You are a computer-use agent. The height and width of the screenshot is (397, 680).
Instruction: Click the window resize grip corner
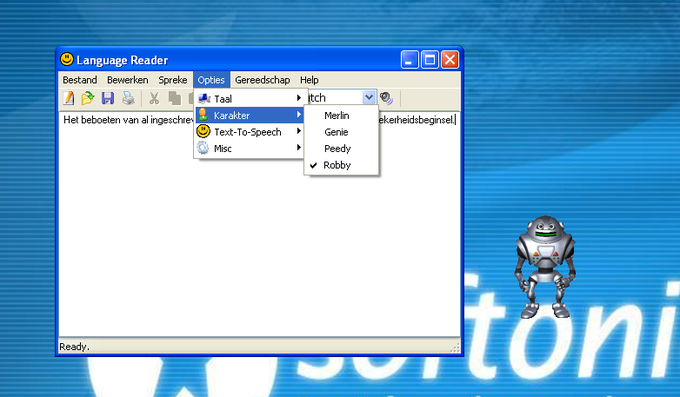[x=455, y=348]
